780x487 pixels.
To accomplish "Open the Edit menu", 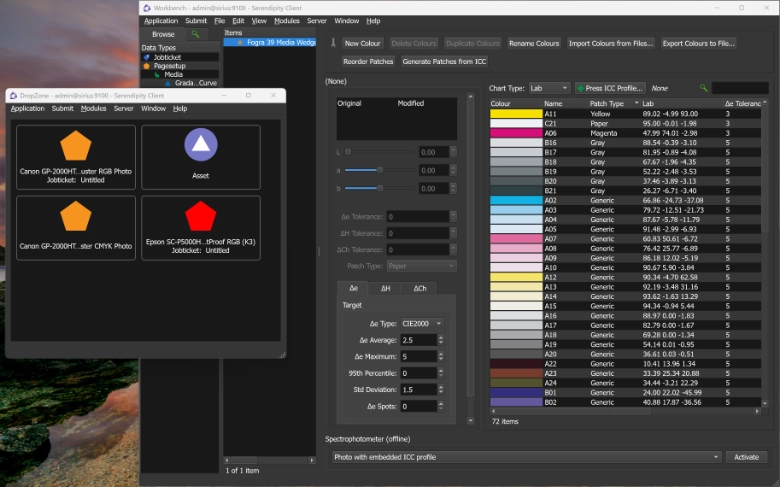I will [x=238, y=21].
